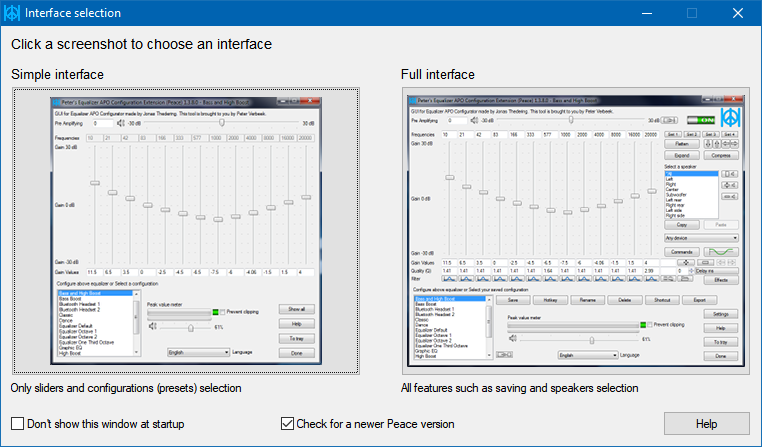Viewport: 762px width, 447px height.
Task: Choose the Simple interface screenshot
Action: 186,231
